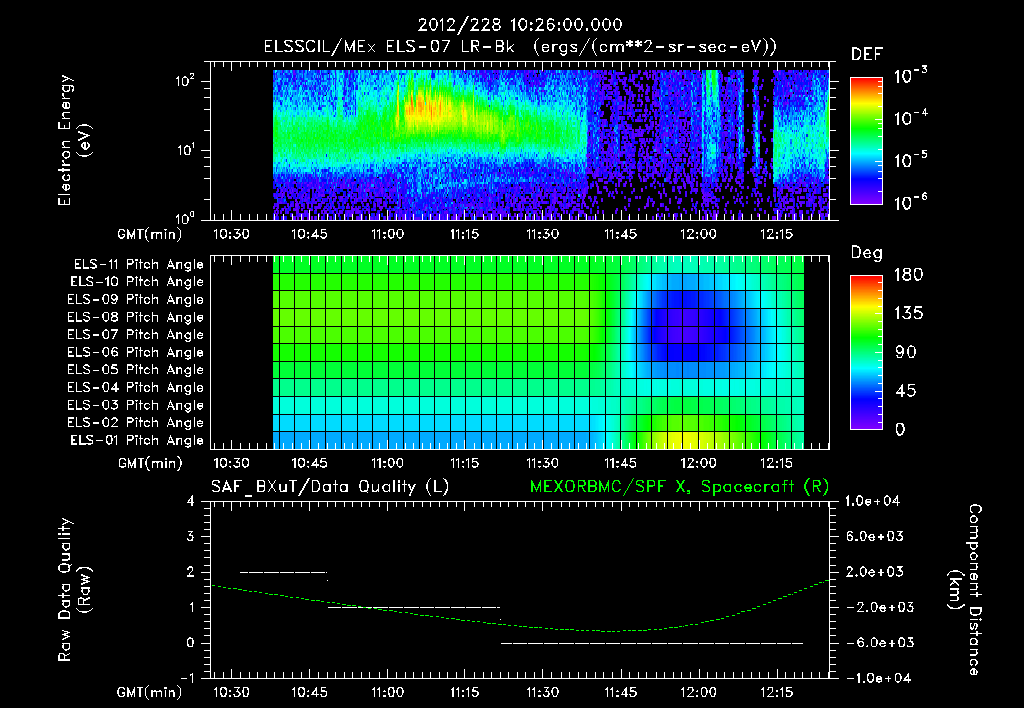Click the Deg color bar title
The height and width of the screenshot is (708, 1024).
tap(867, 253)
